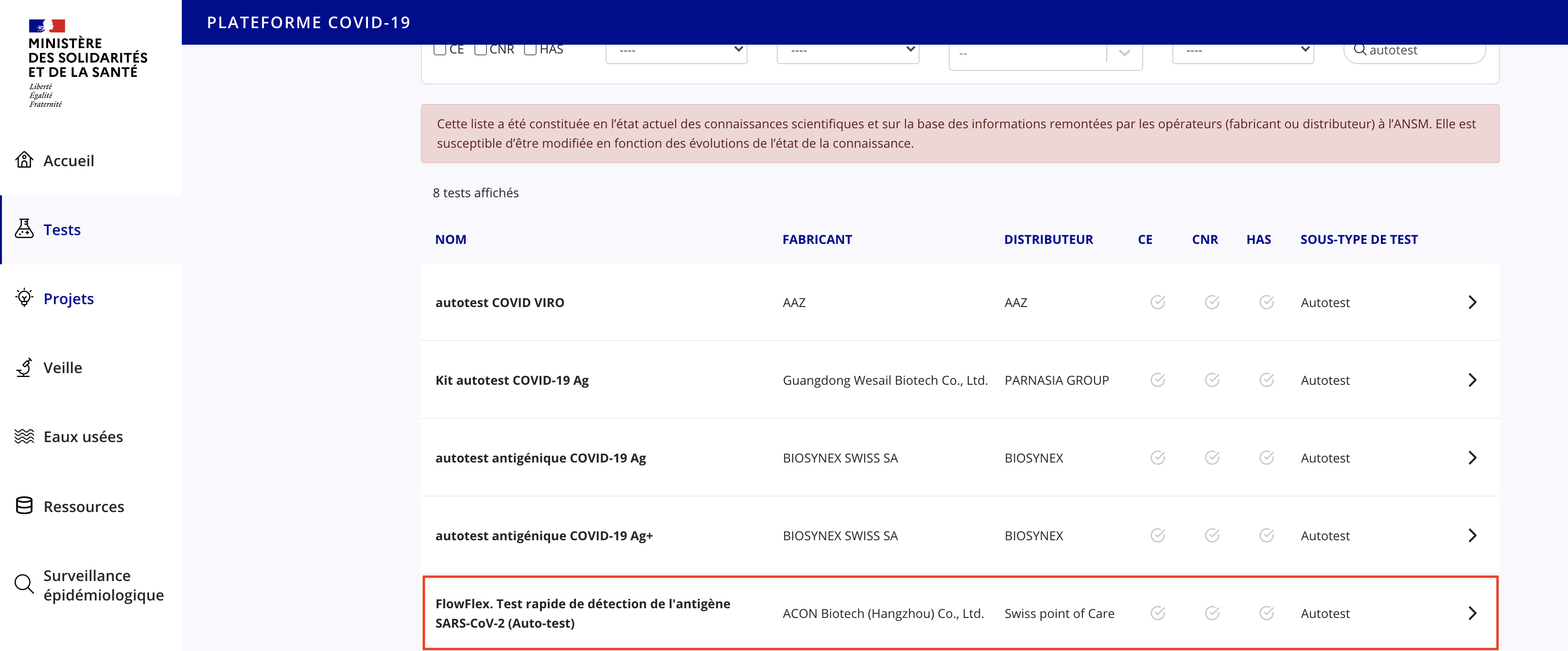Expand Kit autotest COVID-19 Ag row arrow
Viewport: 1568px width, 651px height.
1472,380
